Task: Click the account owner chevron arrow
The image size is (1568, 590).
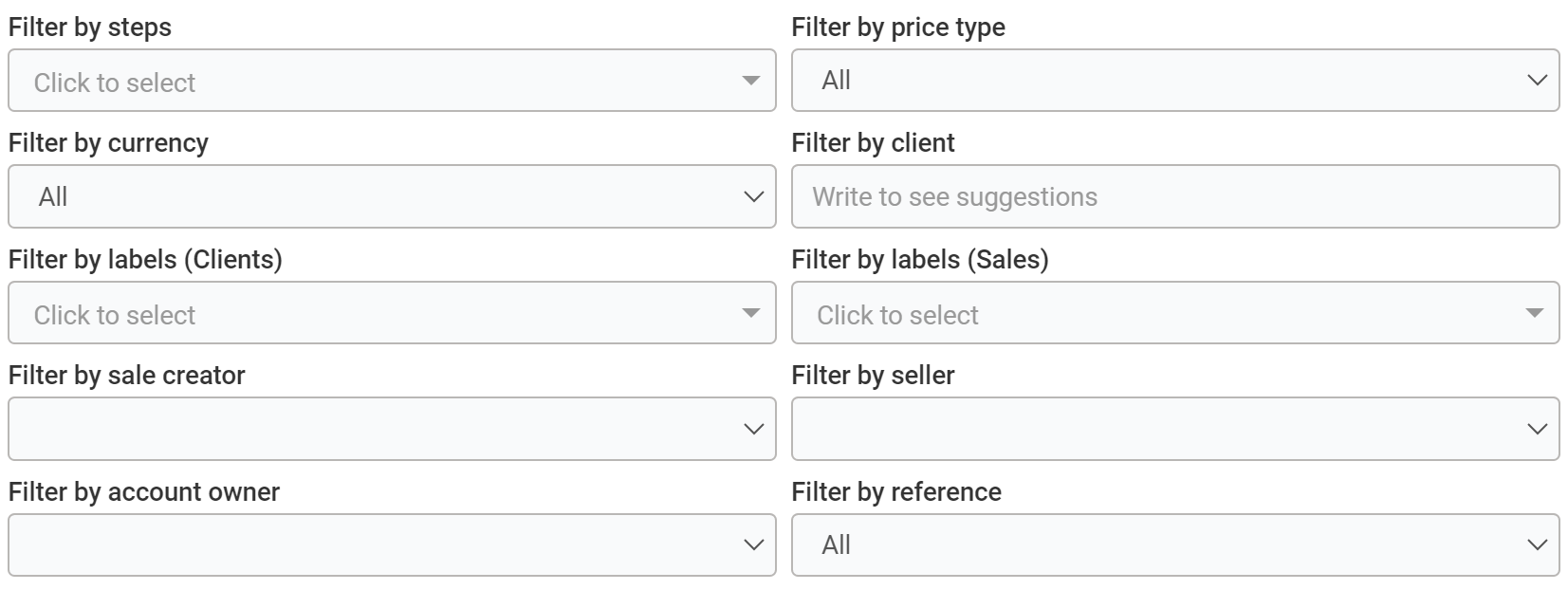Action: pos(754,544)
